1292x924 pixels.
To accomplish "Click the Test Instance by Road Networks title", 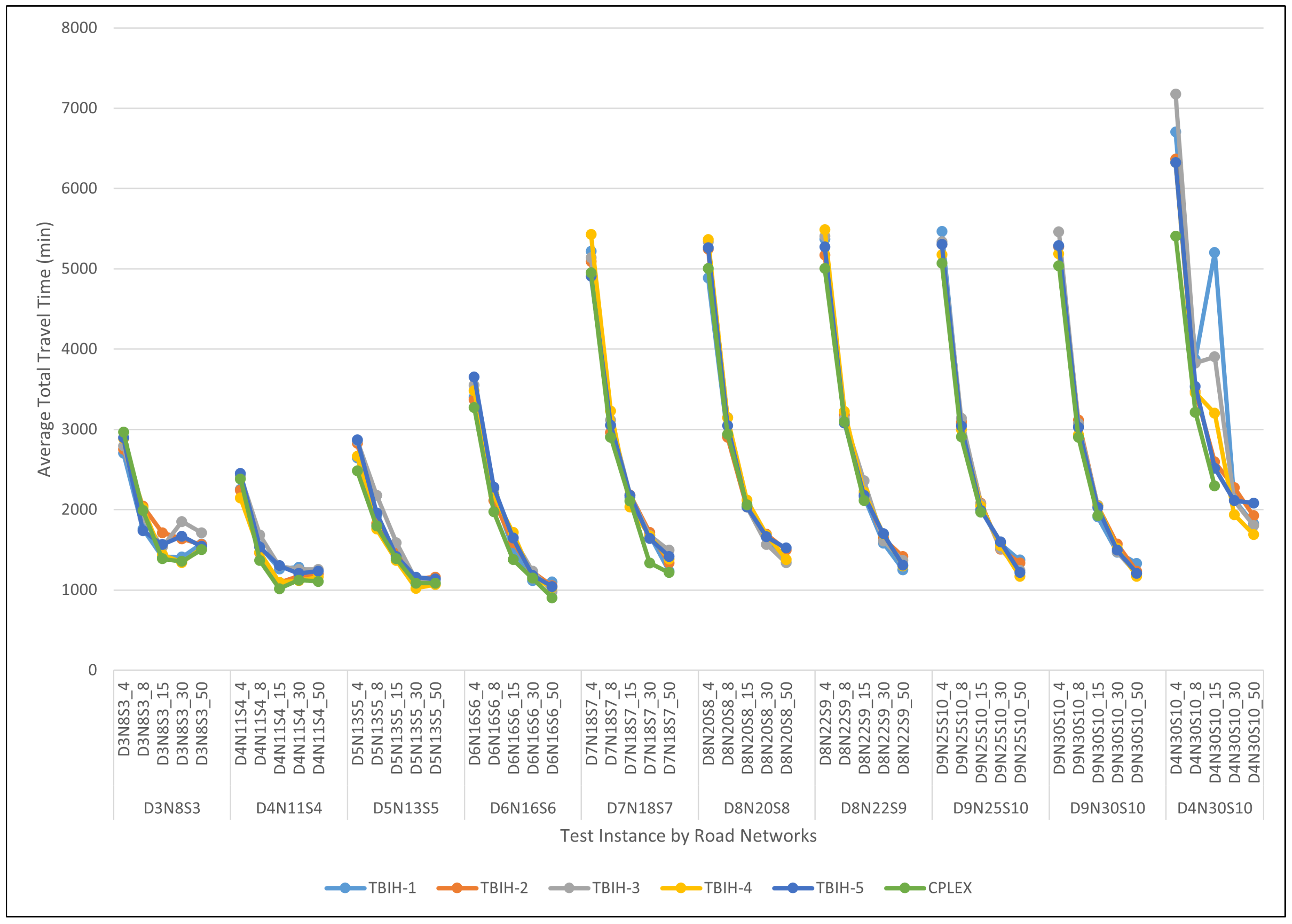I will [688, 836].
